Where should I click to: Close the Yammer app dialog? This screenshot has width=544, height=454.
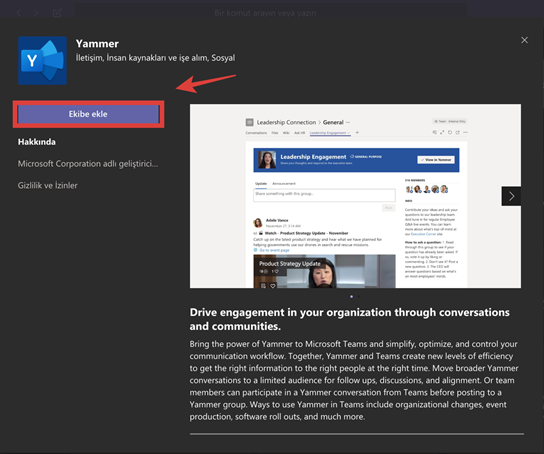click(x=524, y=40)
